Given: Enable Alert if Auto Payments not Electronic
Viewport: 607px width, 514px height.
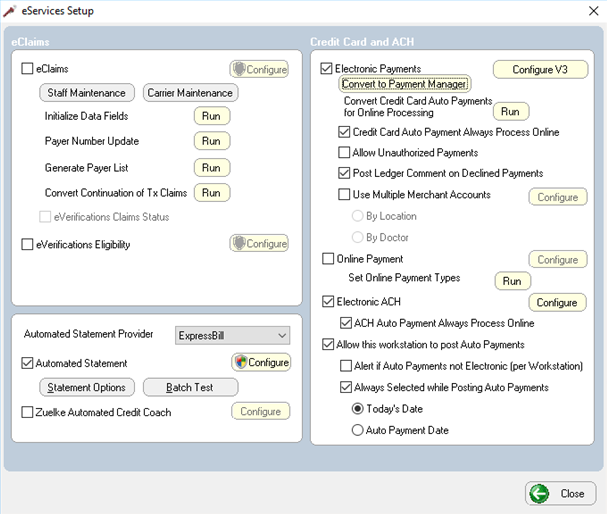Looking at the screenshot, I should click(346, 366).
